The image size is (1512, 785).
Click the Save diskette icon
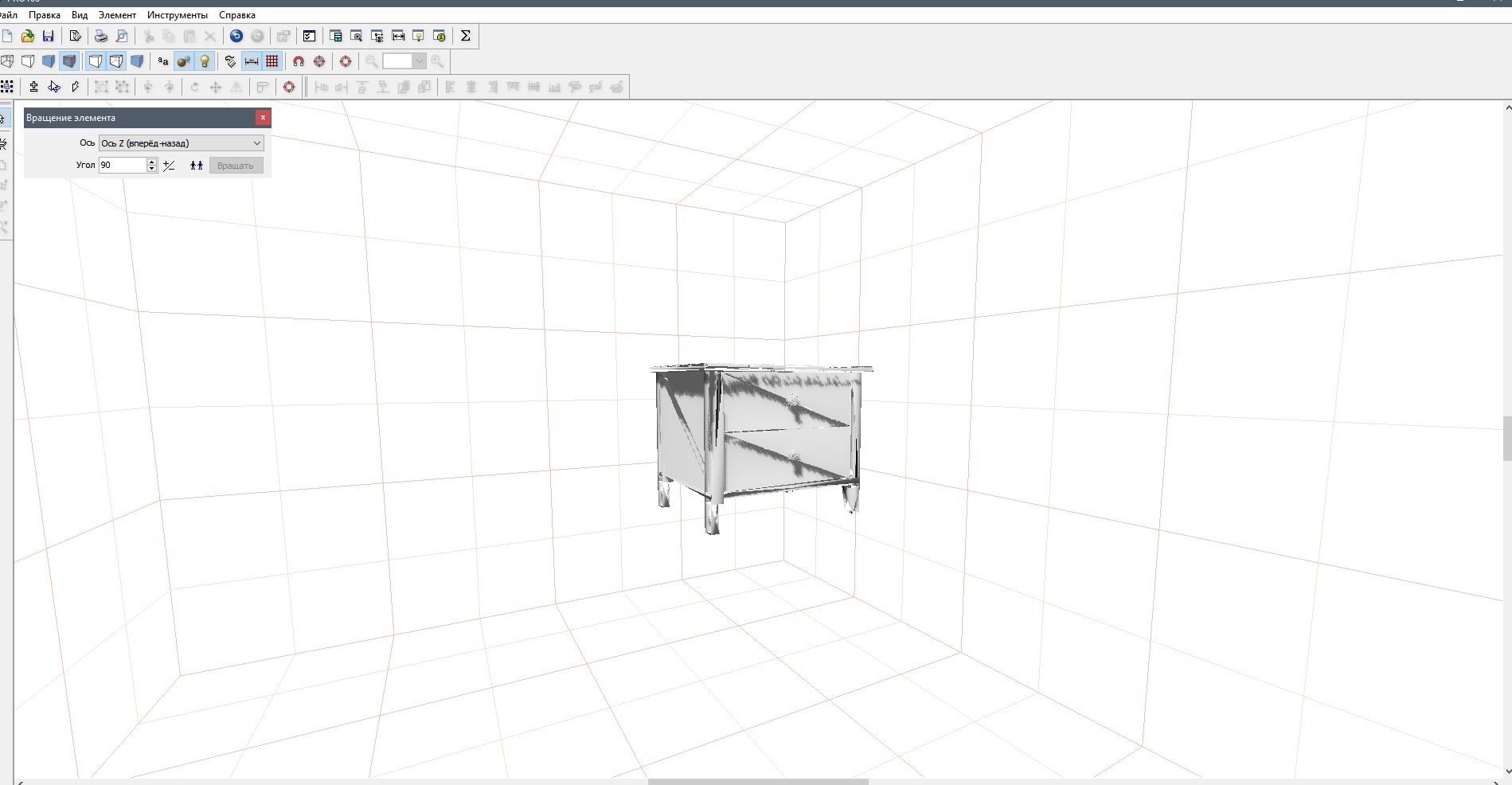pyautogui.click(x=48, y=36)
